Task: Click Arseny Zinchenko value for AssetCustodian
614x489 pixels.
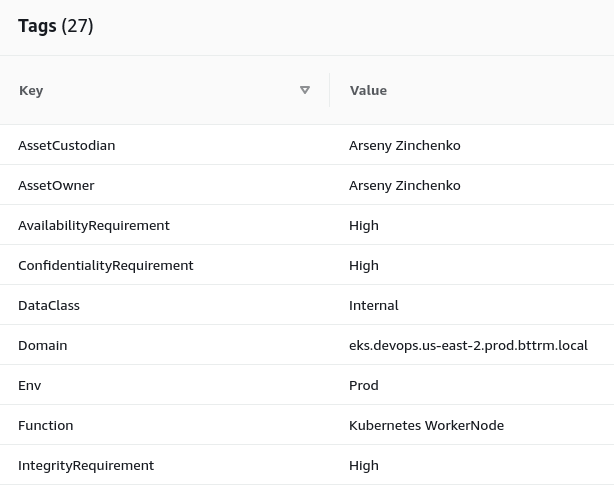Action: [405, 146]
